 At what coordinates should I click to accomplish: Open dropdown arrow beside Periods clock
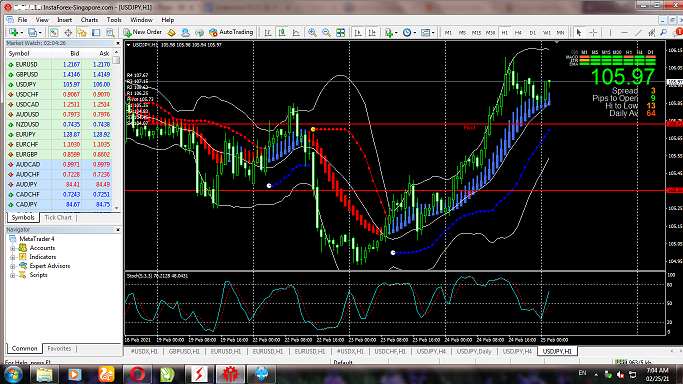point(415,33)
